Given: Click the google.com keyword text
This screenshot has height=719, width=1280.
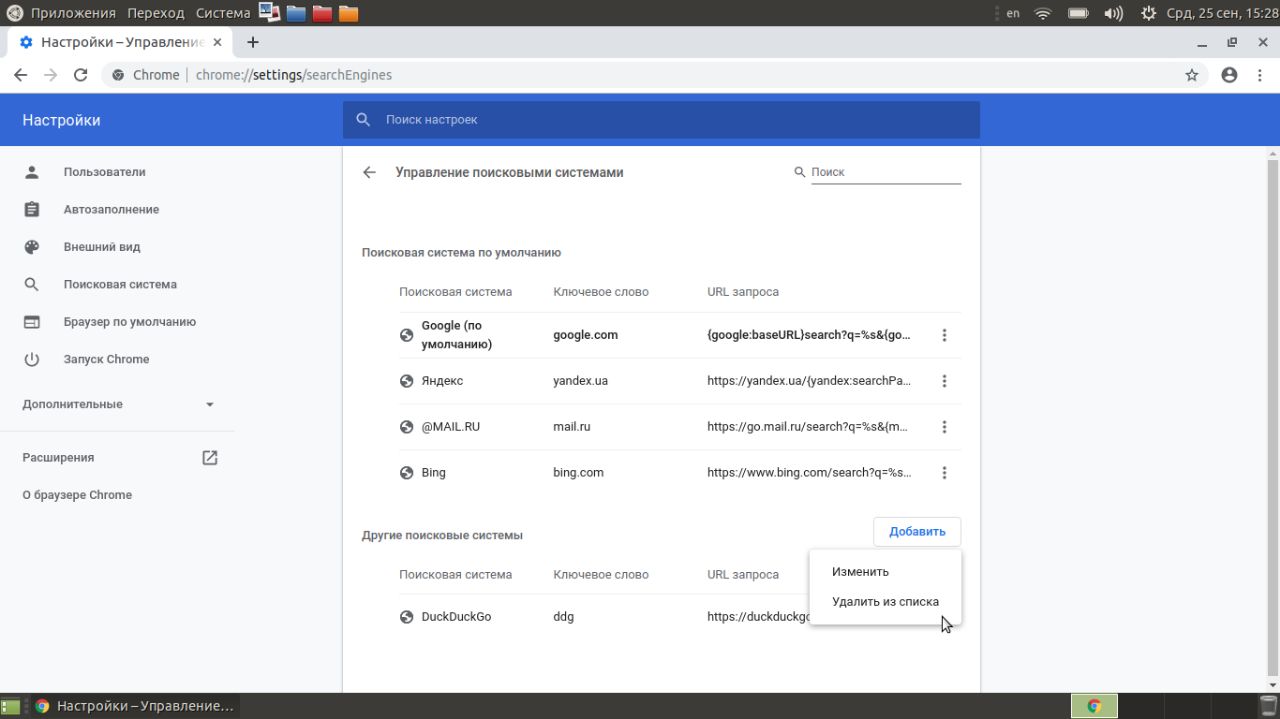Looking at the screenshot, I should point(585,335).
